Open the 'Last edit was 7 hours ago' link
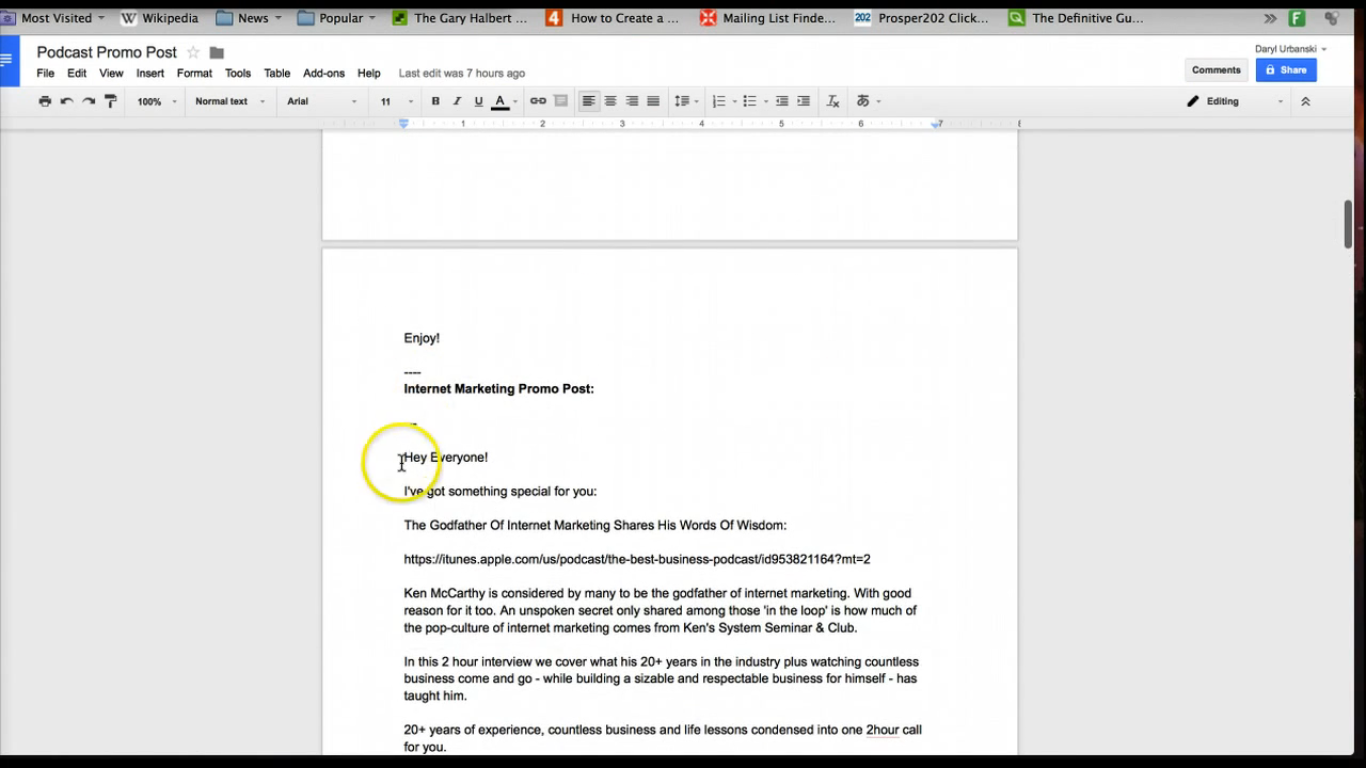Viewport: 1366px width, 768px height. (462, 73)
